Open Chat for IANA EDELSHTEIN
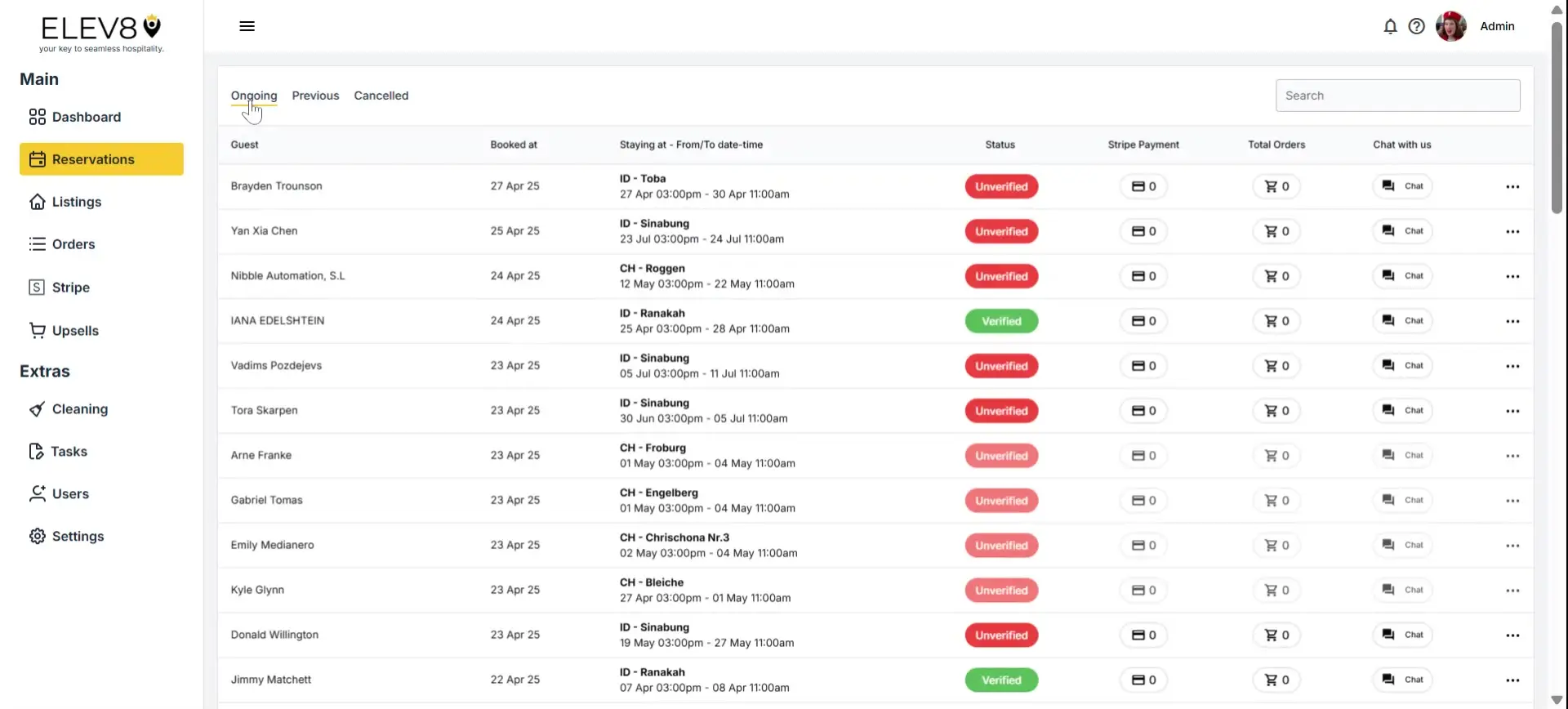This screenshot has height=709, width=1568. click(1402, 321)
